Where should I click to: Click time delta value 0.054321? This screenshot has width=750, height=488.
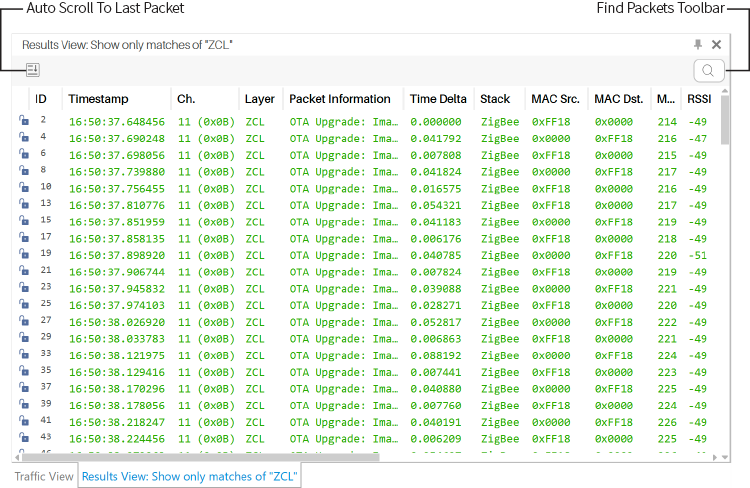coord(436,205)
